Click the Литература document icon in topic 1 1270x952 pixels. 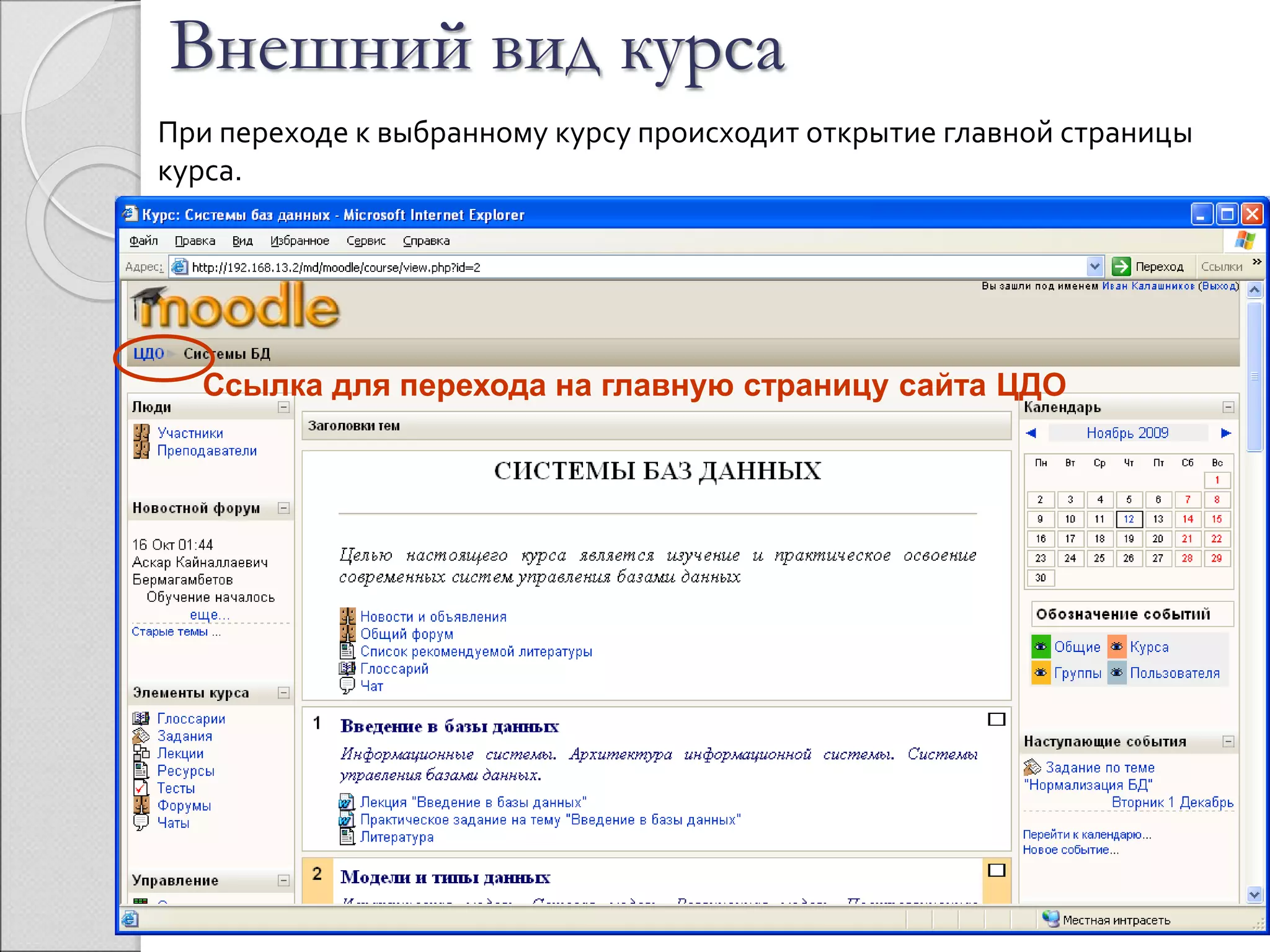[347, 837]
